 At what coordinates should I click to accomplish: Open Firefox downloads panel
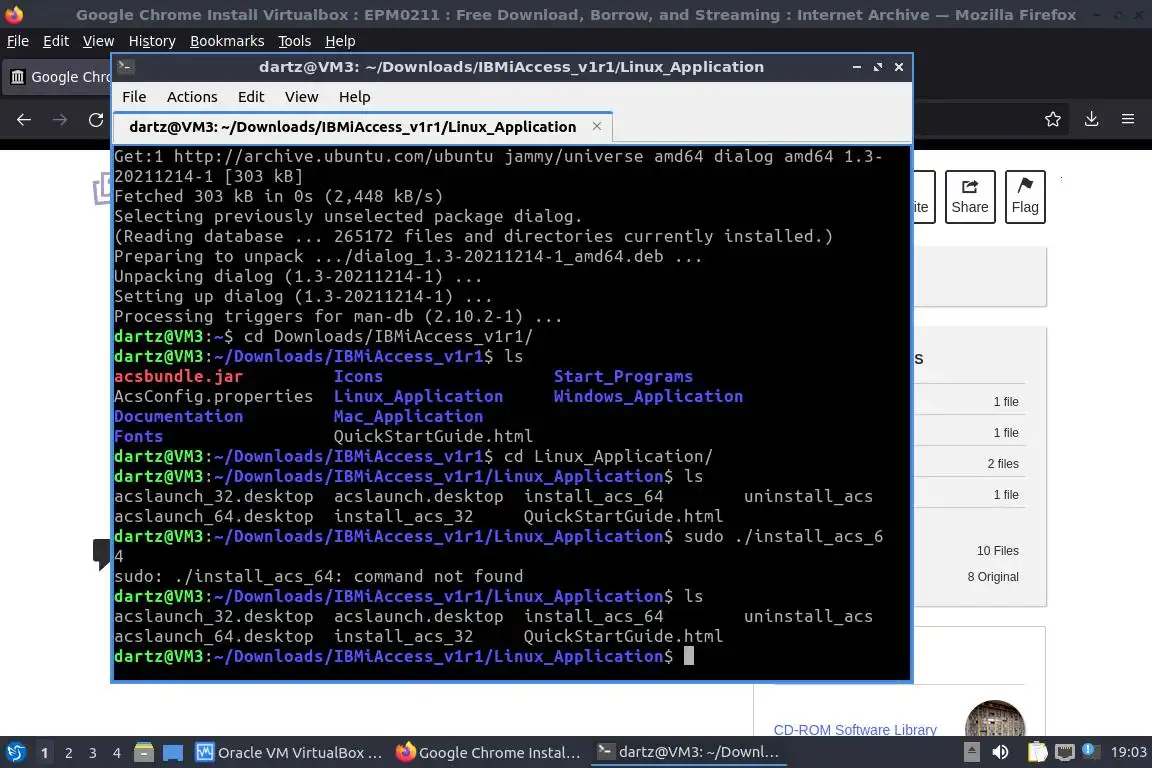coord(1091,119)
